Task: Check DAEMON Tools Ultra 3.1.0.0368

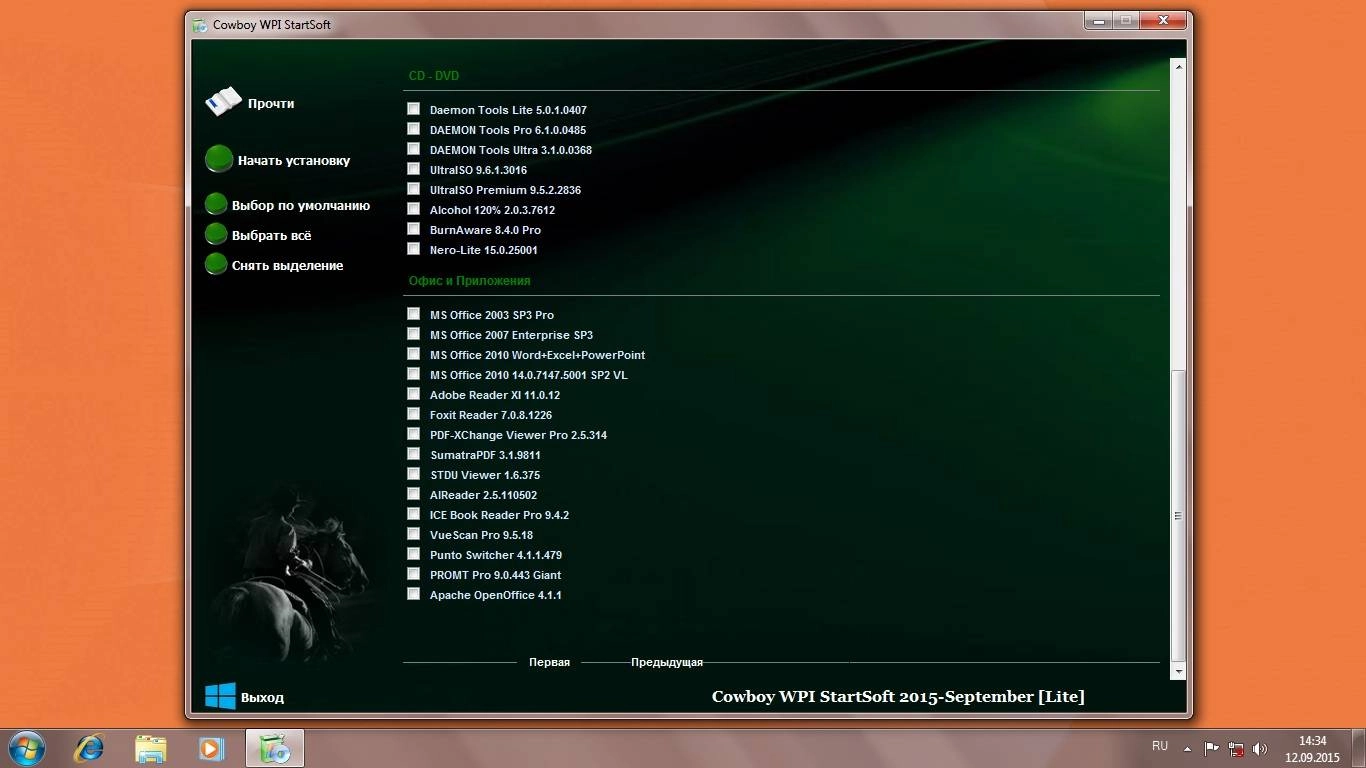Action: click(413, 149)
